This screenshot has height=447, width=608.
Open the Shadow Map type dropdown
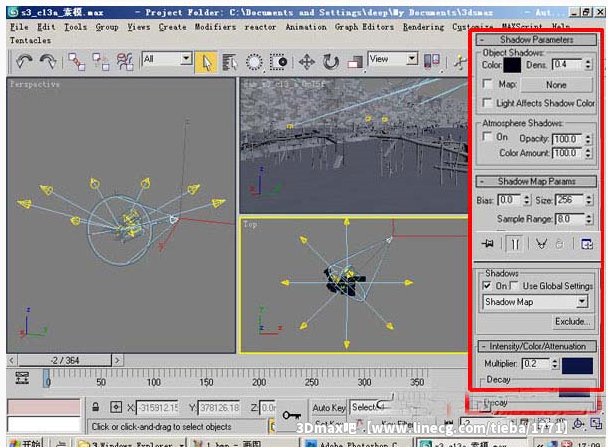(582, 302)
